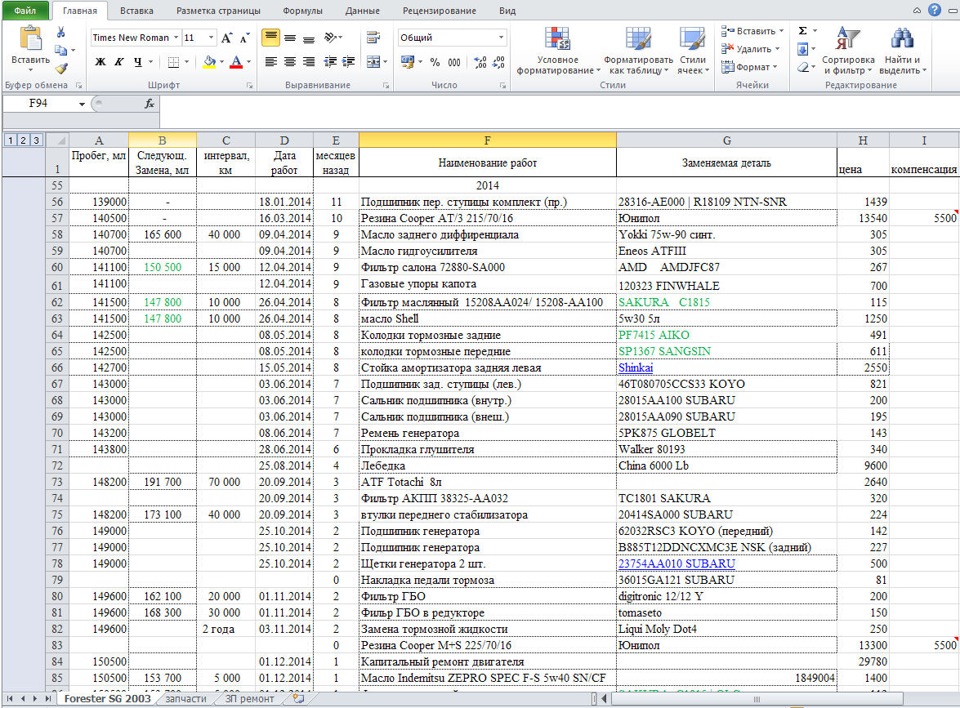The width and height of the screenshot is (960, 708).
Task: Open the Times New Roman font dropdown
Action: [176, 38]
